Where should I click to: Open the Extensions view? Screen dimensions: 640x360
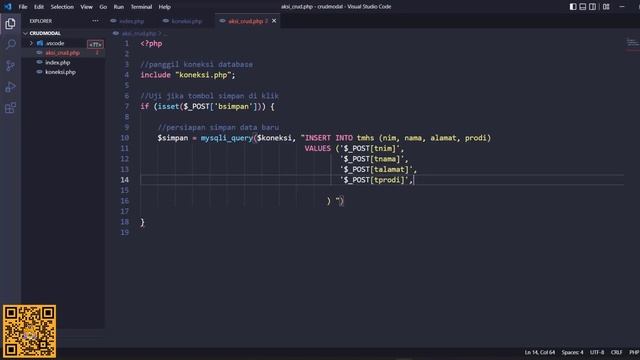coord(10,108)
